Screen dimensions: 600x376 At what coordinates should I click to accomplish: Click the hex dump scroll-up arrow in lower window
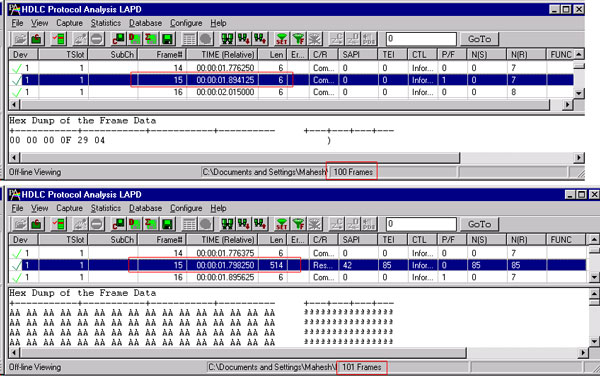[594, 294]
